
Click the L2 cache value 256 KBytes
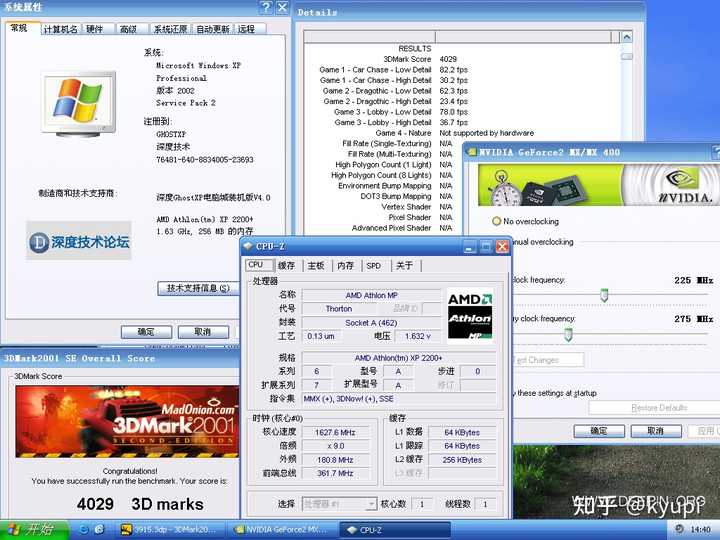pos(462,460)
